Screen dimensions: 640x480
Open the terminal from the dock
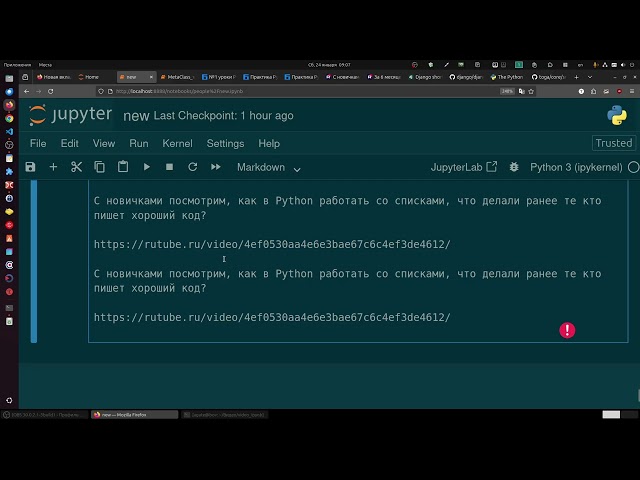(9, 308)
